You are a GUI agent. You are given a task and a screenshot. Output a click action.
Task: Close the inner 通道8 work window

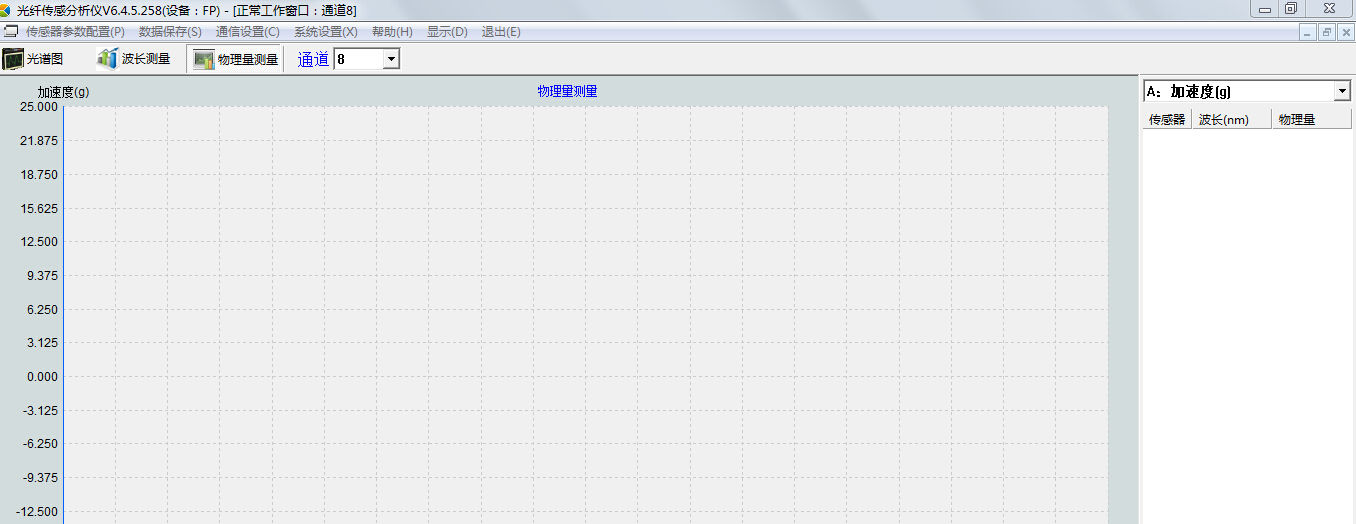click(1344, 32)
